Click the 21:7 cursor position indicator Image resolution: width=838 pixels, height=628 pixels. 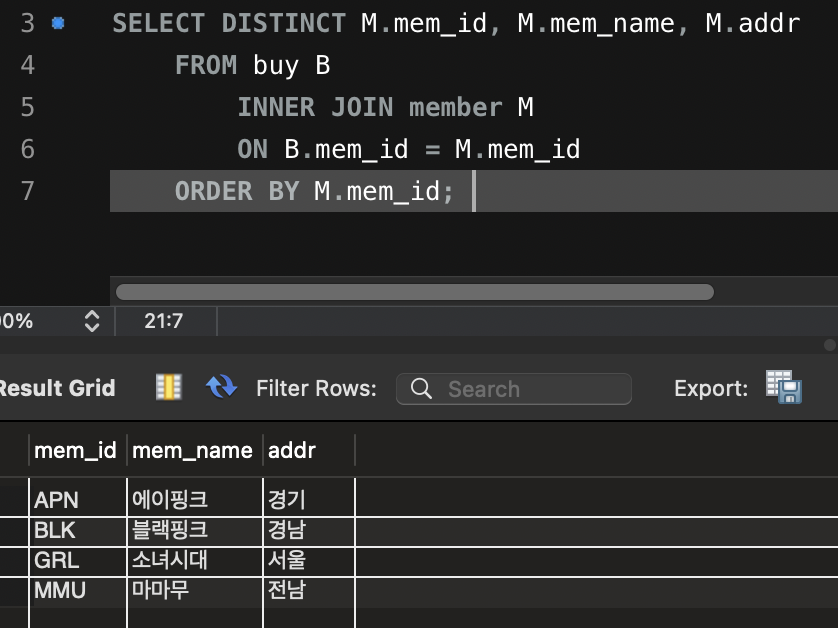[164, 321]
